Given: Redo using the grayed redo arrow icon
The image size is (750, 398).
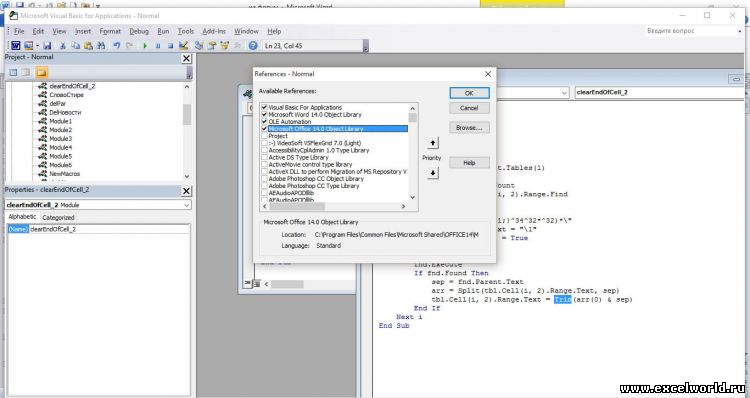Looking at the screenshot, I should tap(129, 46).
